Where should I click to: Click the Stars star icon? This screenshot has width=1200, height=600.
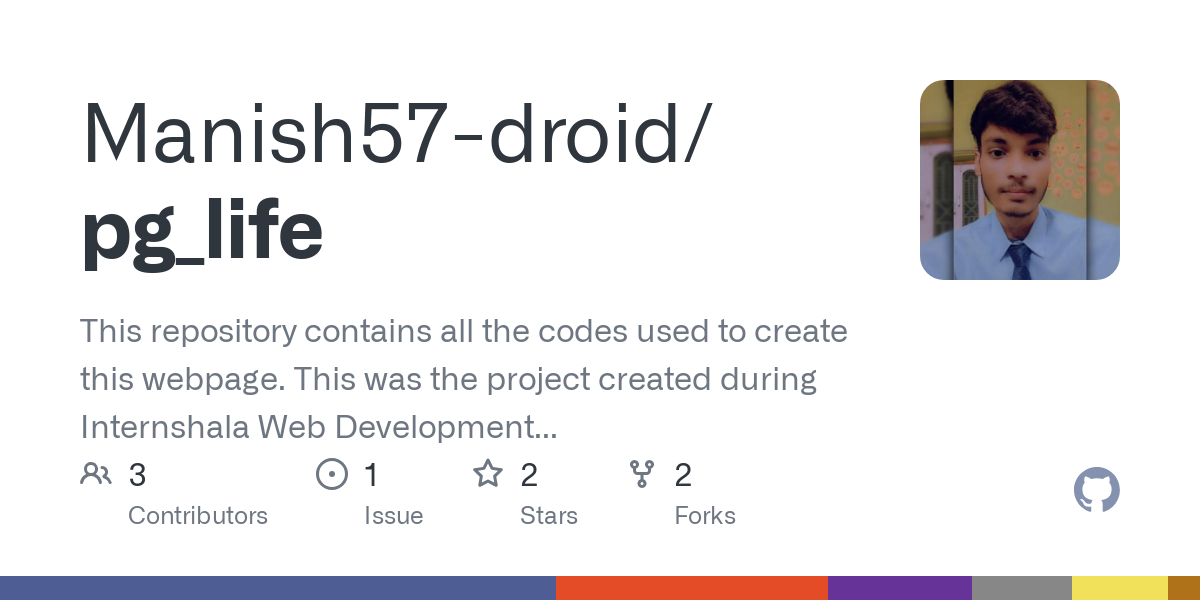[x=488, y=474]
